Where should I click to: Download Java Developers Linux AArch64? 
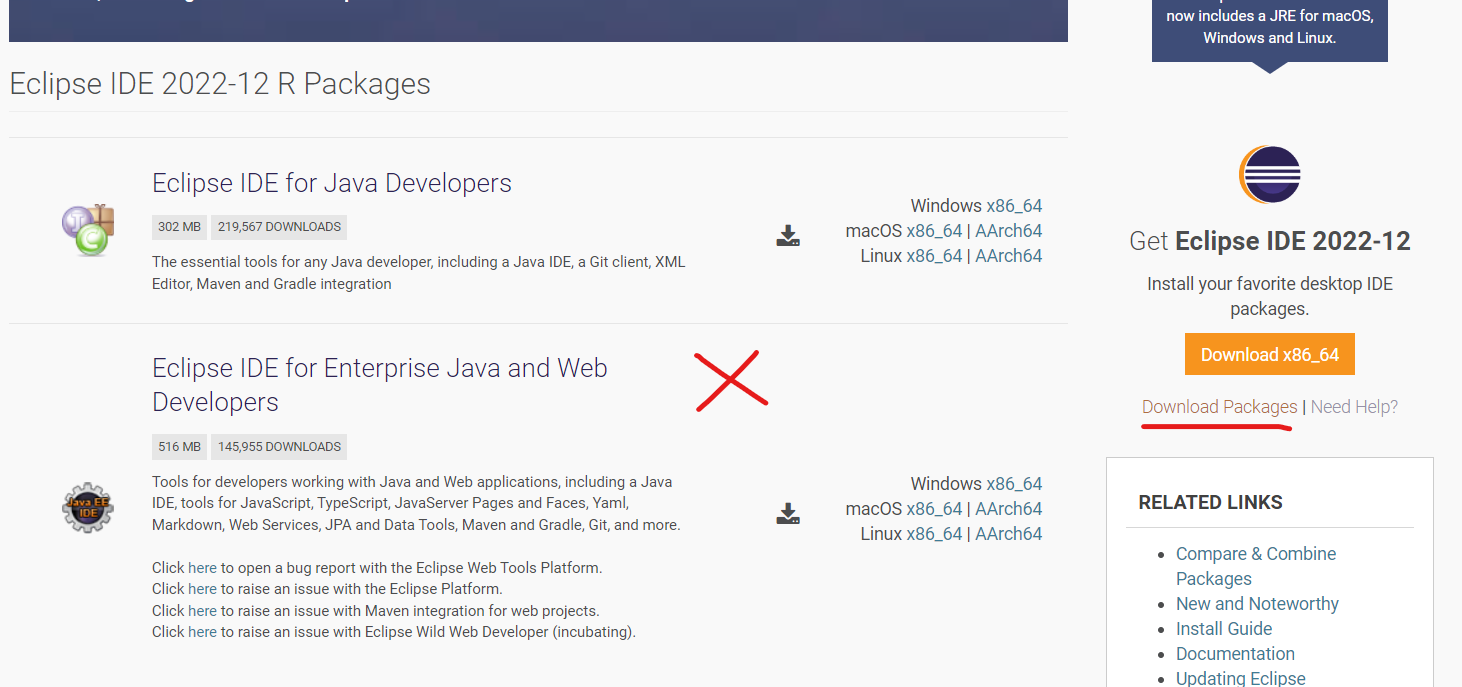click(x=1008, y=256)
